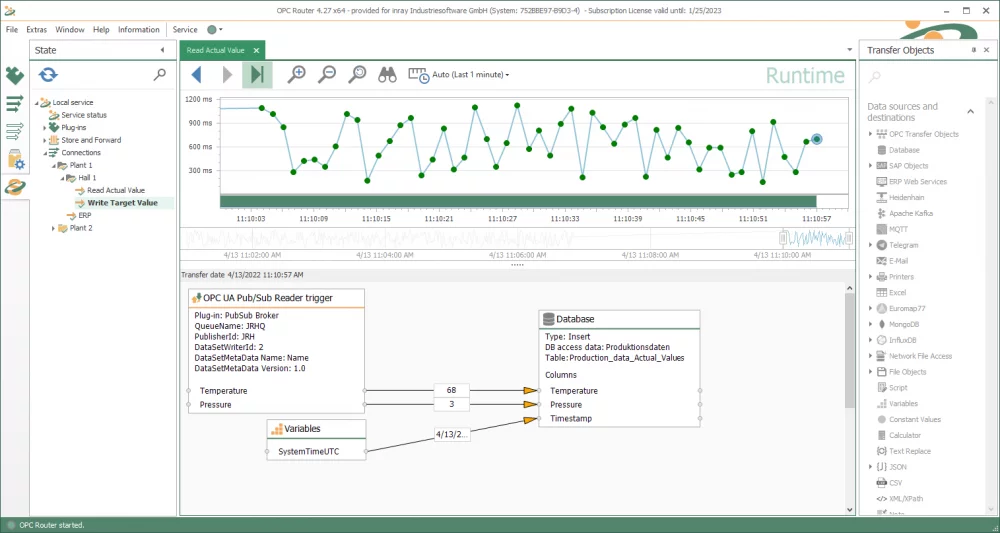Open the Help menu
The image size is (1000, 533).
tap(101, 29)
